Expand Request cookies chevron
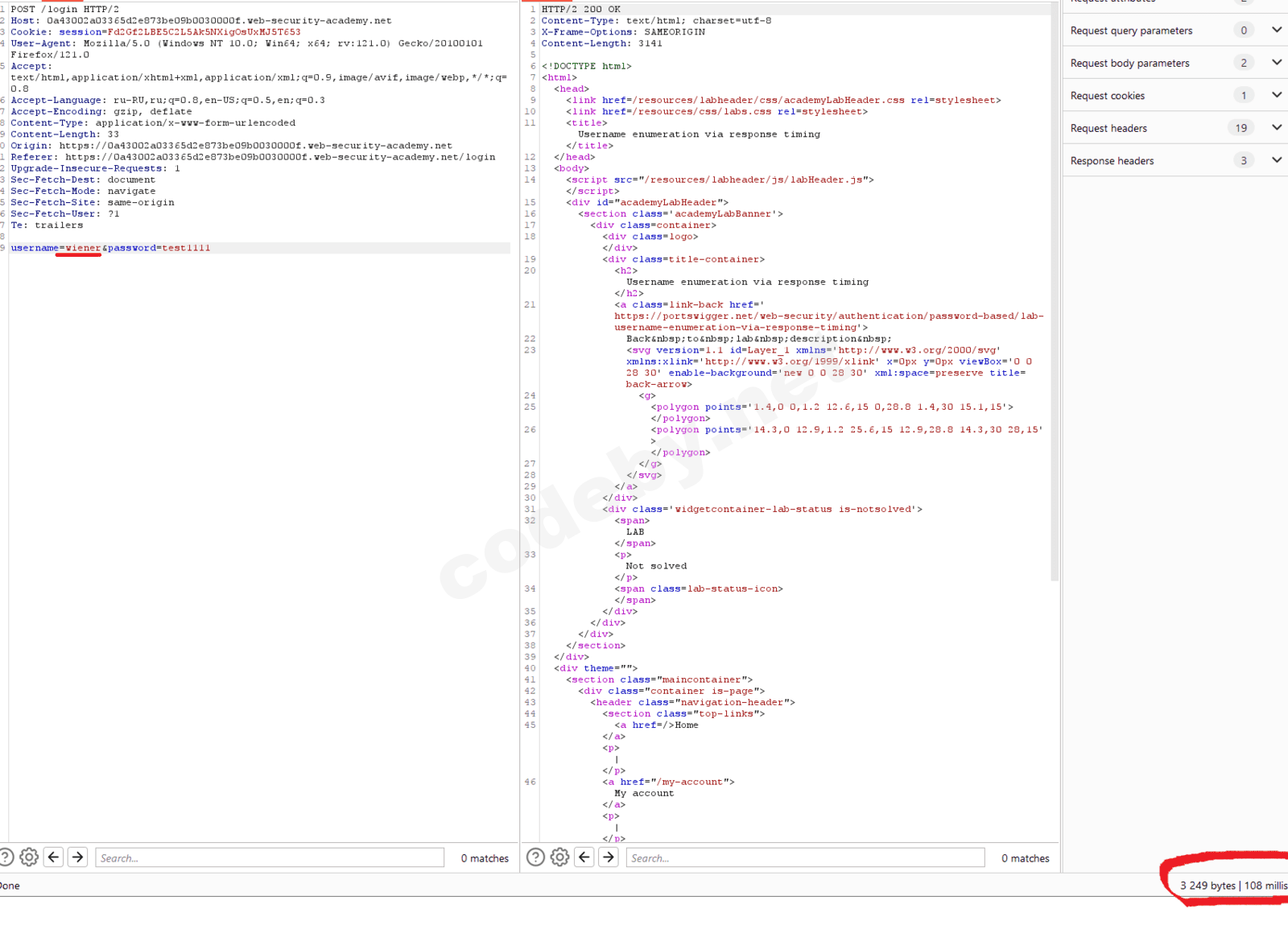The height and width of the screenshot is (946, 1288). (x=1276, y=95)
